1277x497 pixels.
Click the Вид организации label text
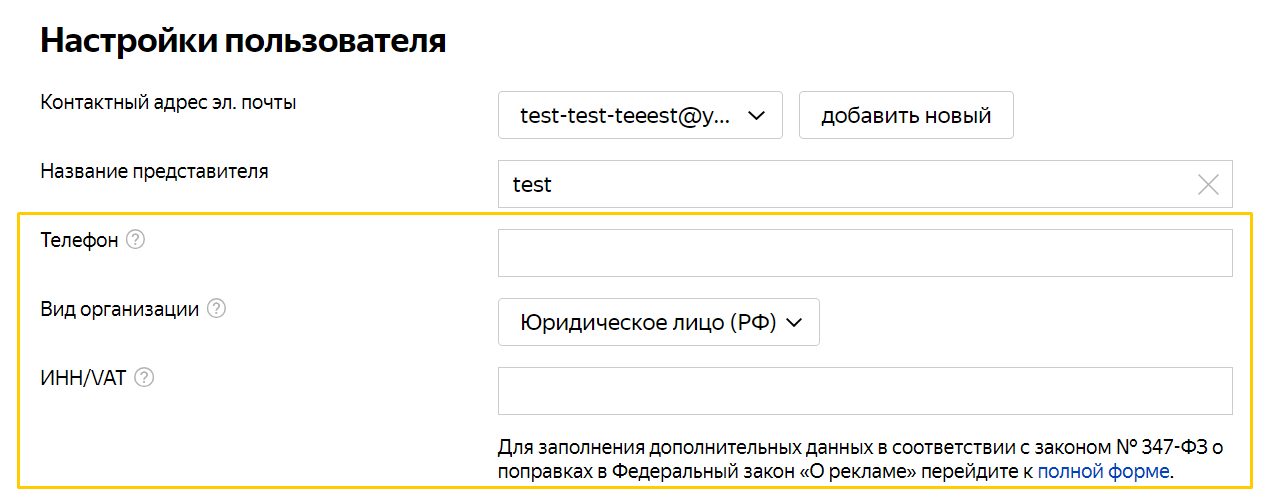tap(120, 309)
